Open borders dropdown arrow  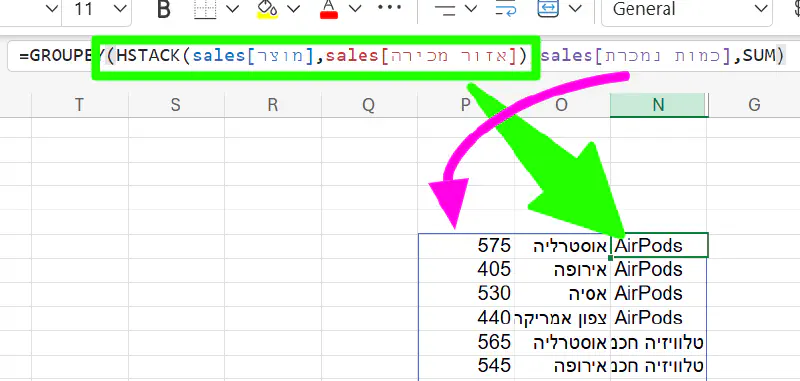[232, 9]
